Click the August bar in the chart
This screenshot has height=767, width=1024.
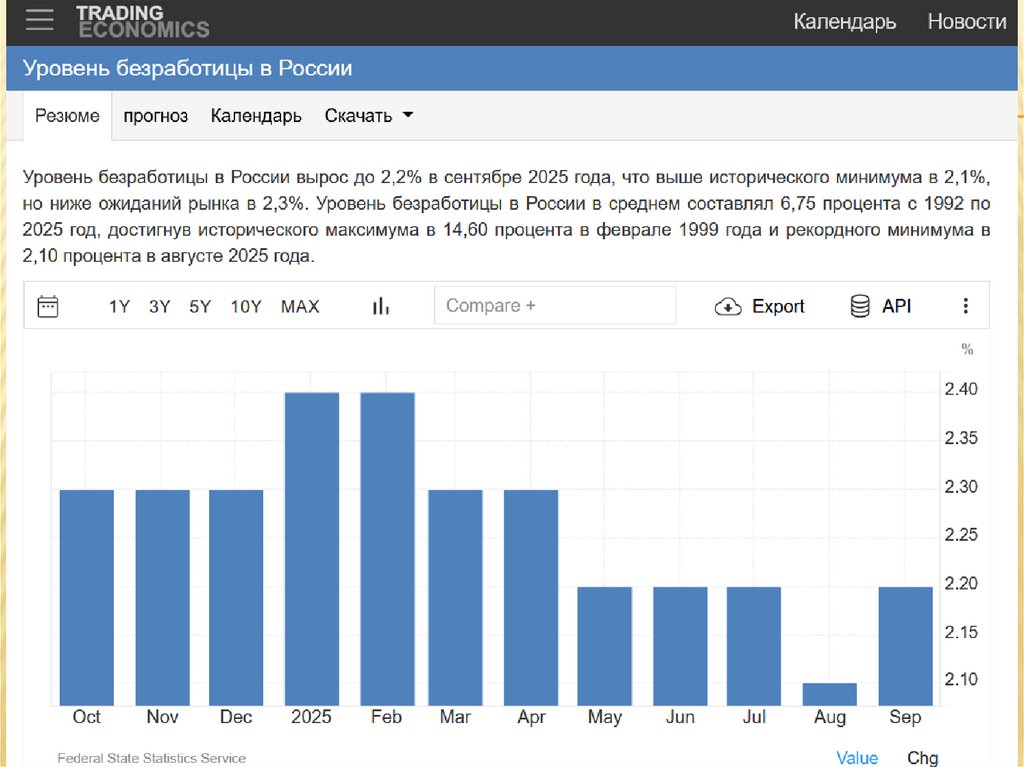(x=830, y=694)
